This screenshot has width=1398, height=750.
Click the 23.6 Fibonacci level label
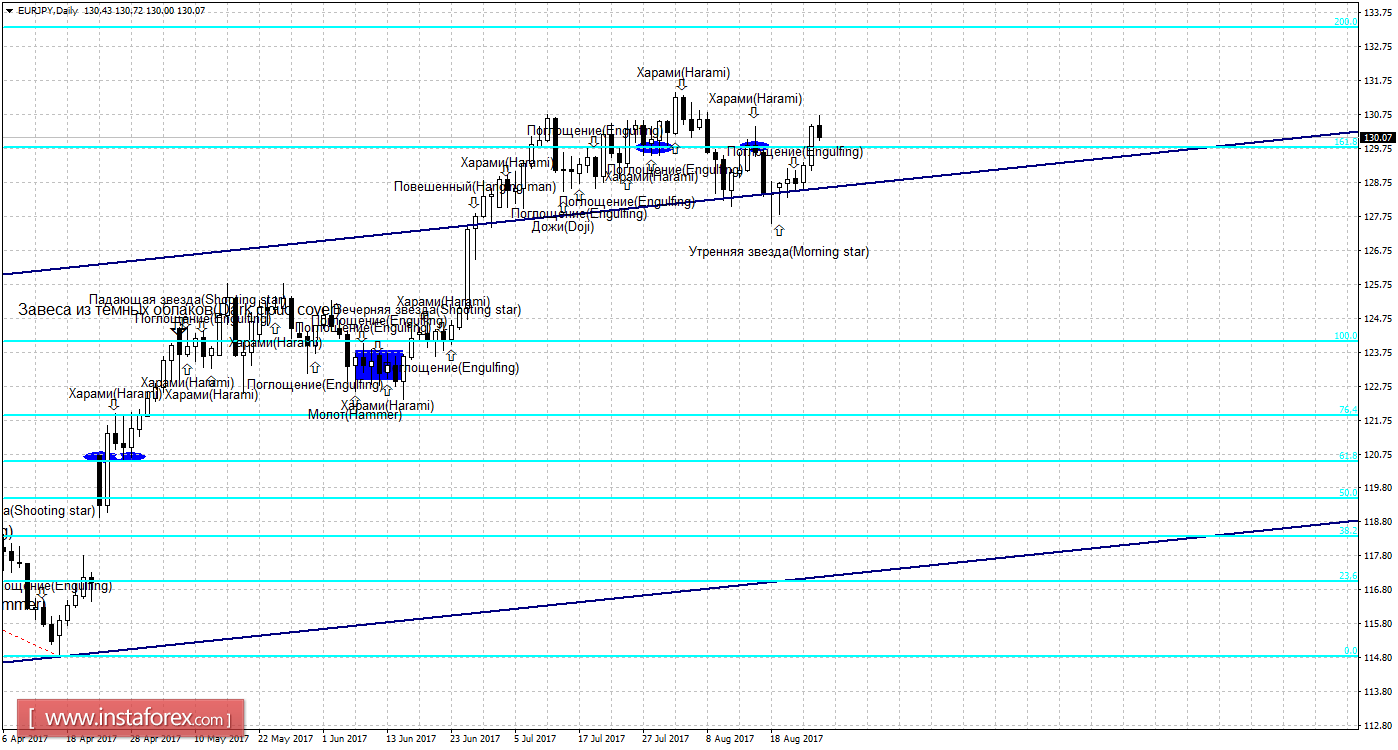tap(1348, 576)
